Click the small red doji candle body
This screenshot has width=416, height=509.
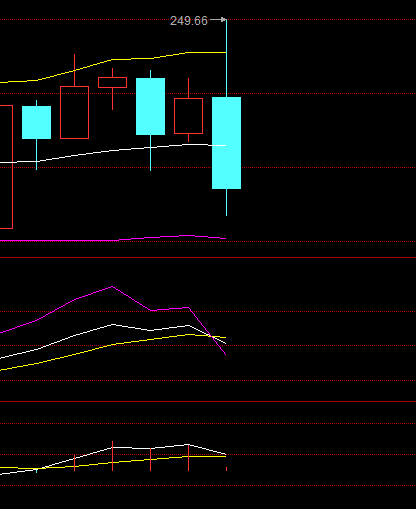tap(112, 82)
